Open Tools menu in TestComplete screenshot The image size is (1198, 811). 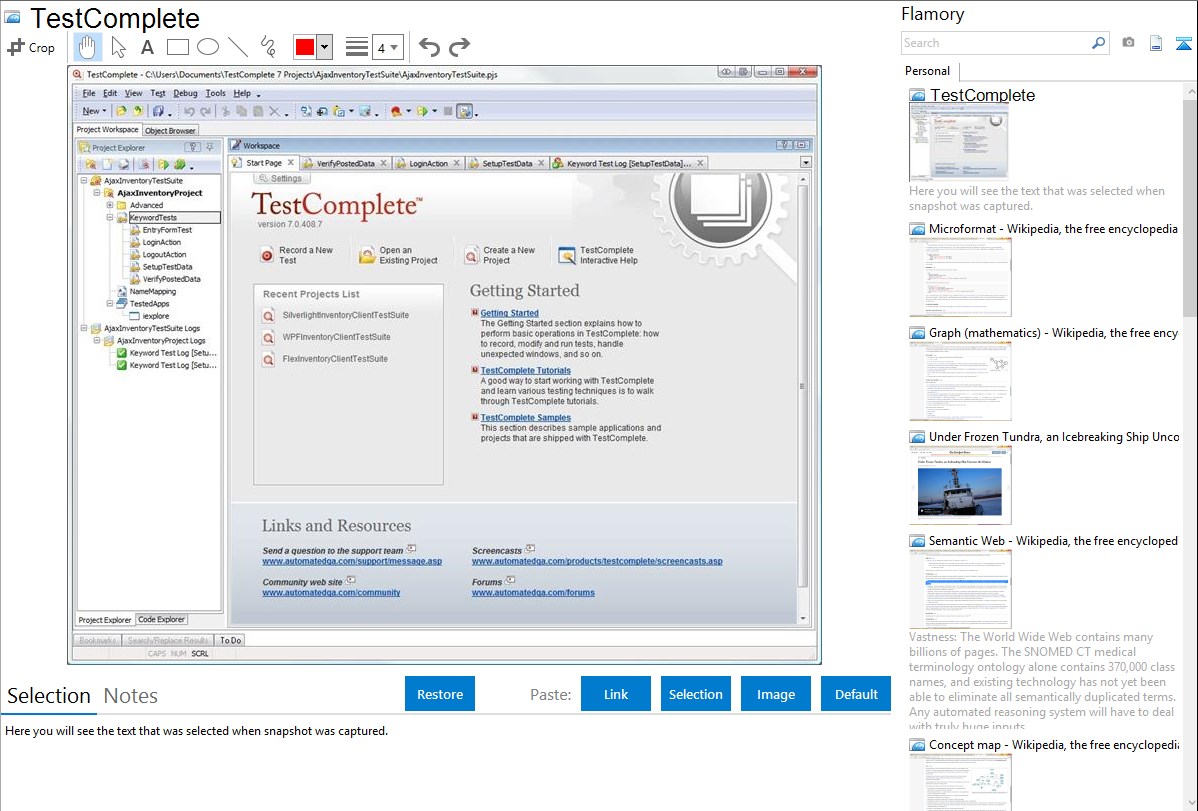(x=215, y=93)
